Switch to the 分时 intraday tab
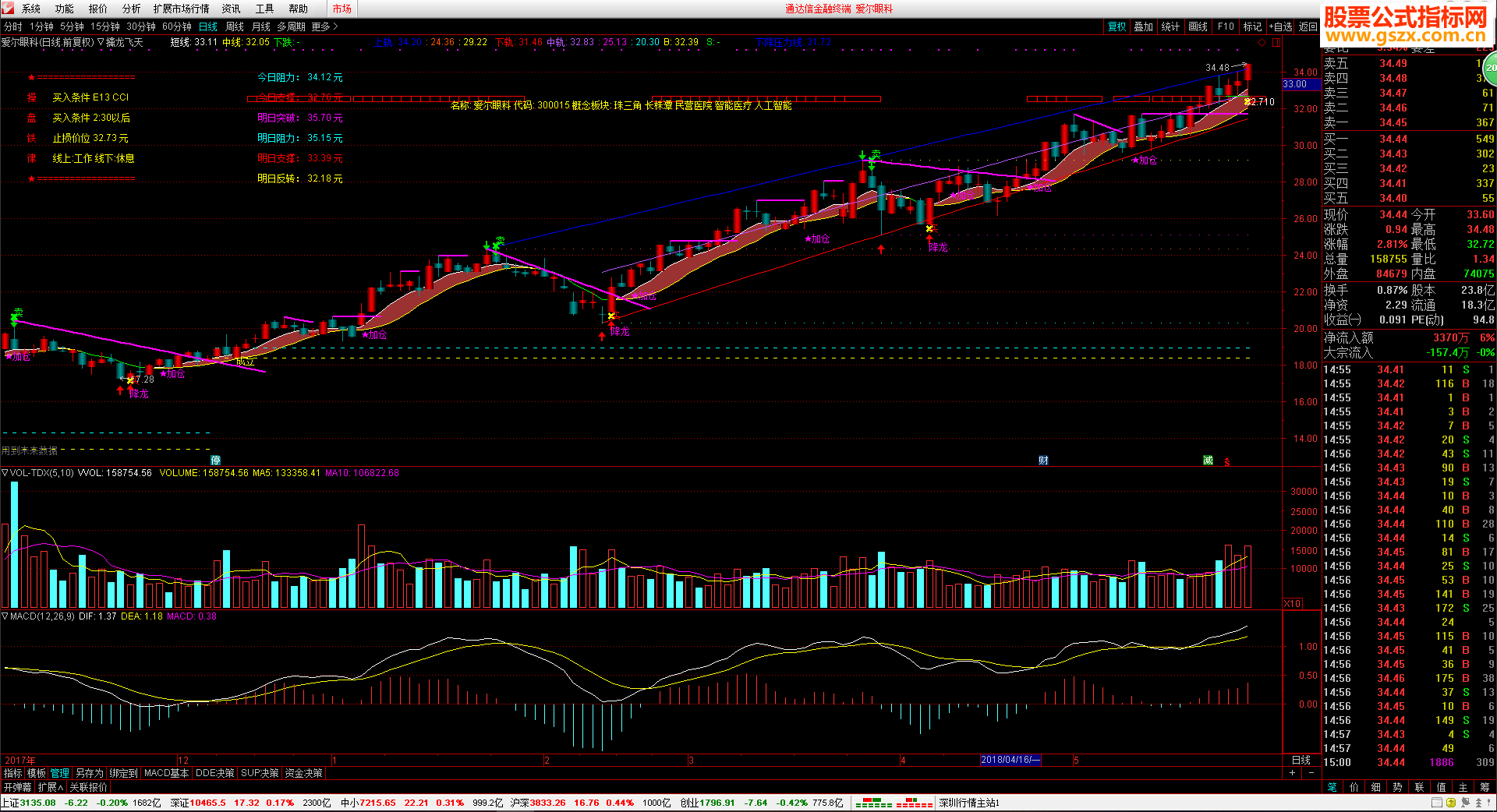This screenshot has width=1497, height=812. click(x=13, y=26)
